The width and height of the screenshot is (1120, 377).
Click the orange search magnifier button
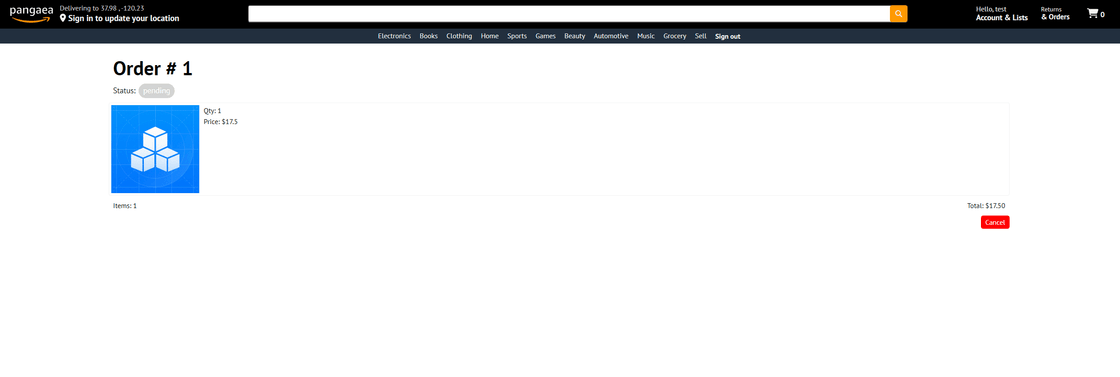(x=899, y=14)
